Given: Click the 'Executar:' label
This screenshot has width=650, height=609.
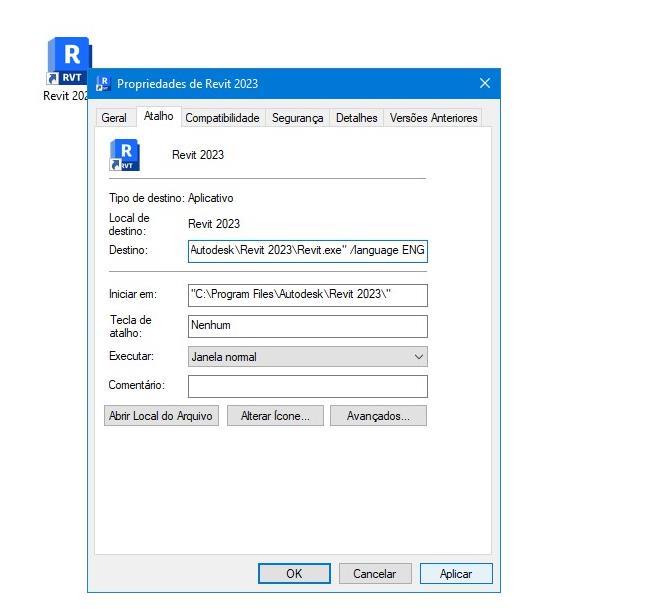Looking at the screenshot, I should click(131, 356).
